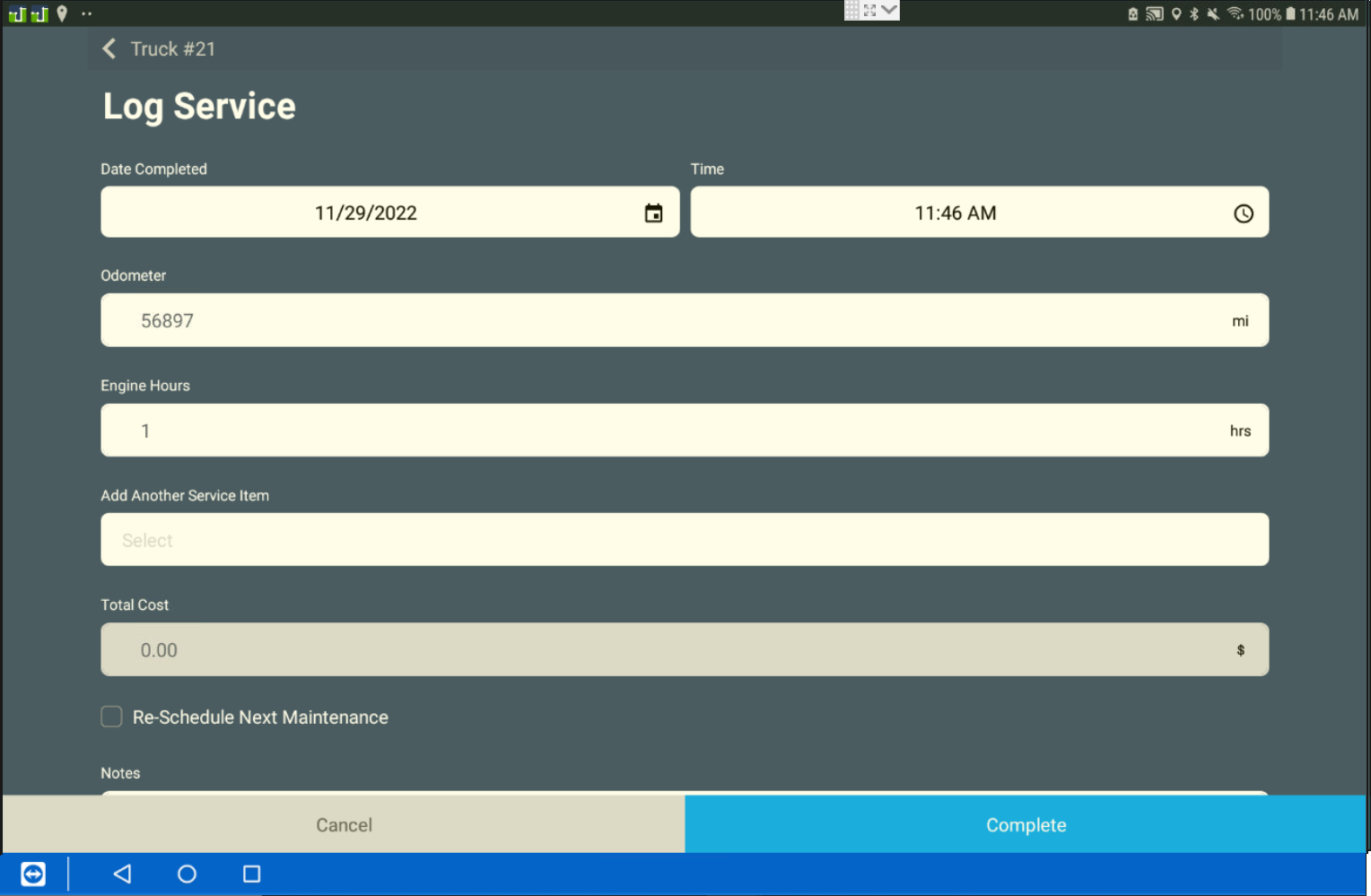The image size is (1371, 896).
Task: Check the Re-Schedule Next Maintenance box
Action: click(111, 717)
